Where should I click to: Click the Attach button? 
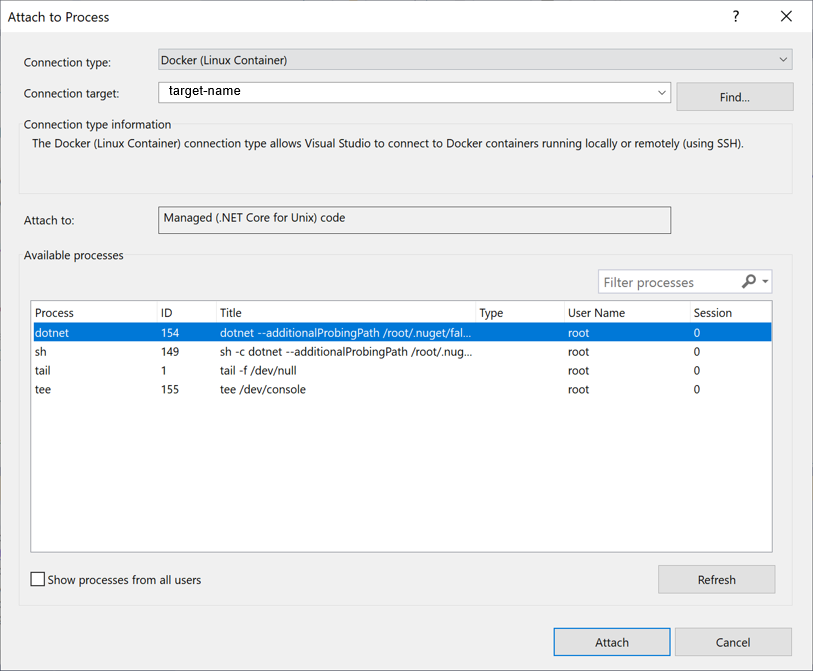[x=611, y=642]
